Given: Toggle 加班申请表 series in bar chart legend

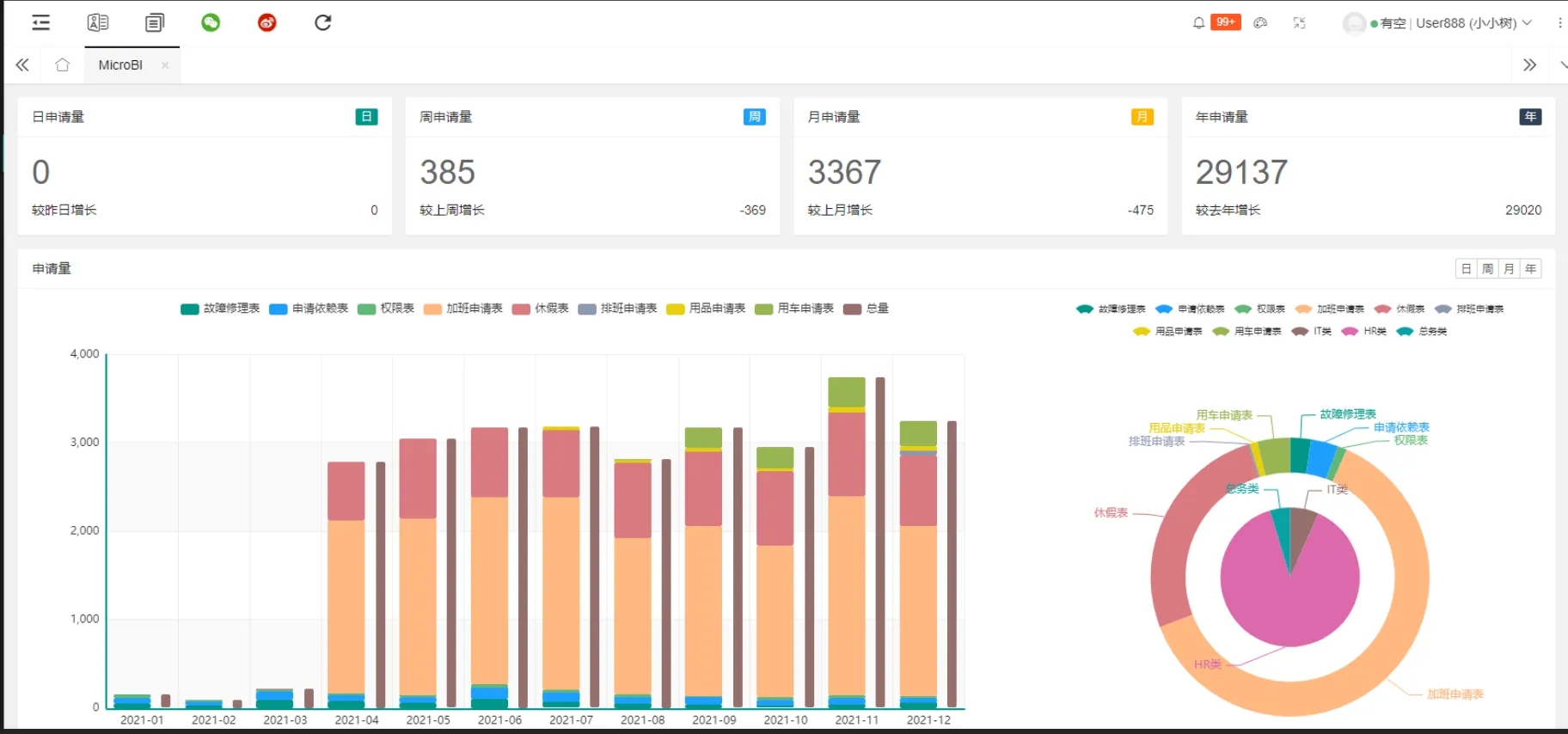Looking at the screenshot, I should 462,309.
